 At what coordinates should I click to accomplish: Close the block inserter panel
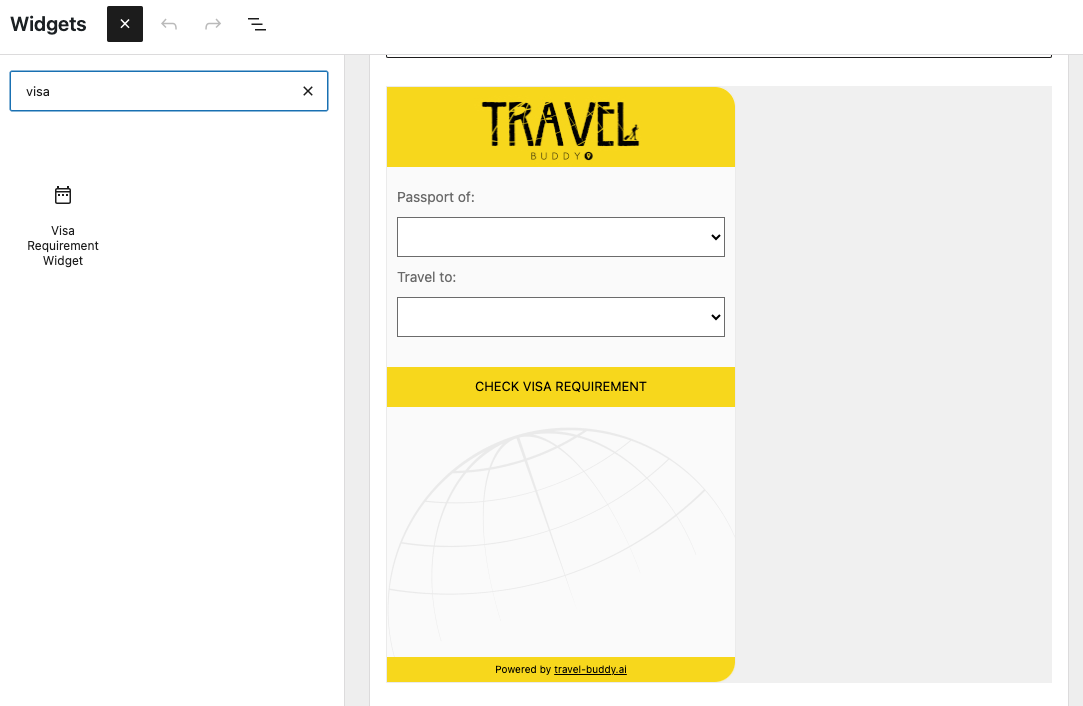click(x=125, y=24)
